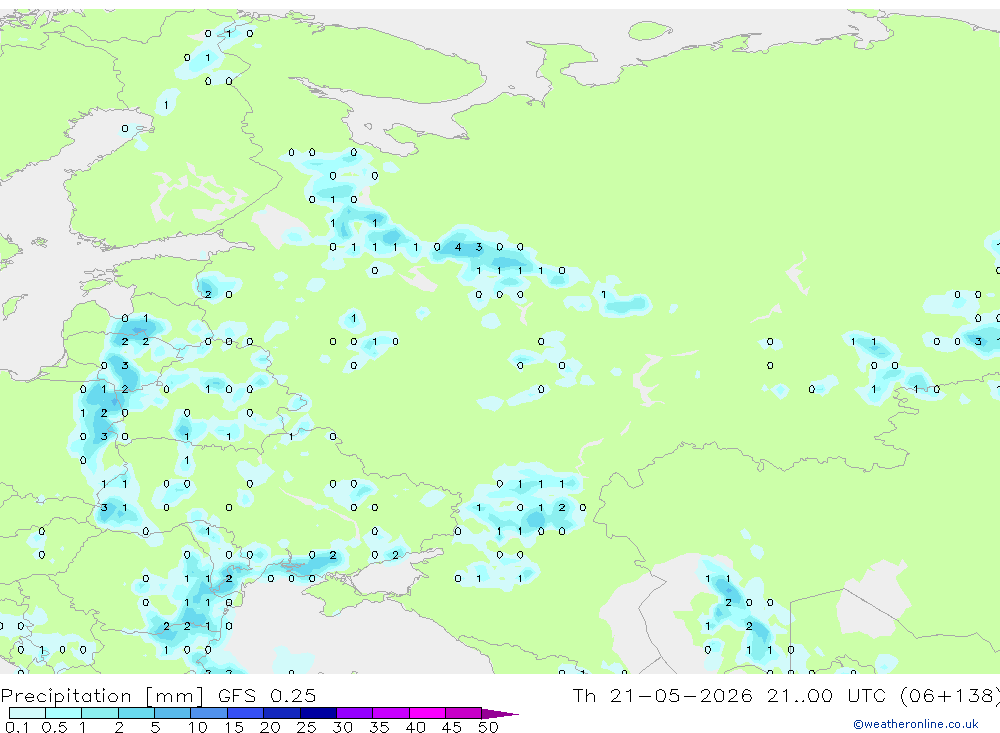Click the legend label '10'
Image resolution: width=1000 pixels, height=733 pixels.
197,727
